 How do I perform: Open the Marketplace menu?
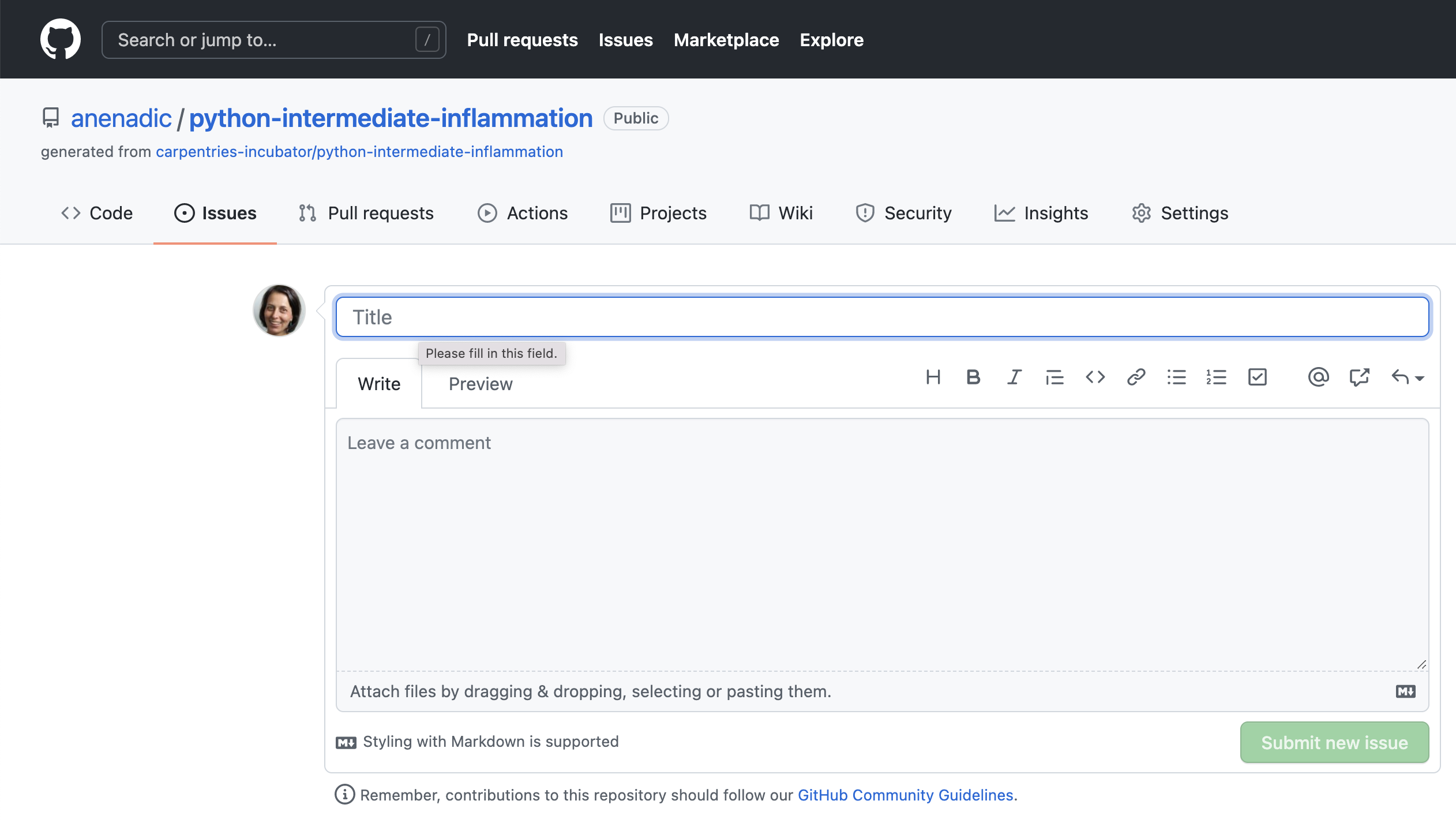(726, 40)
